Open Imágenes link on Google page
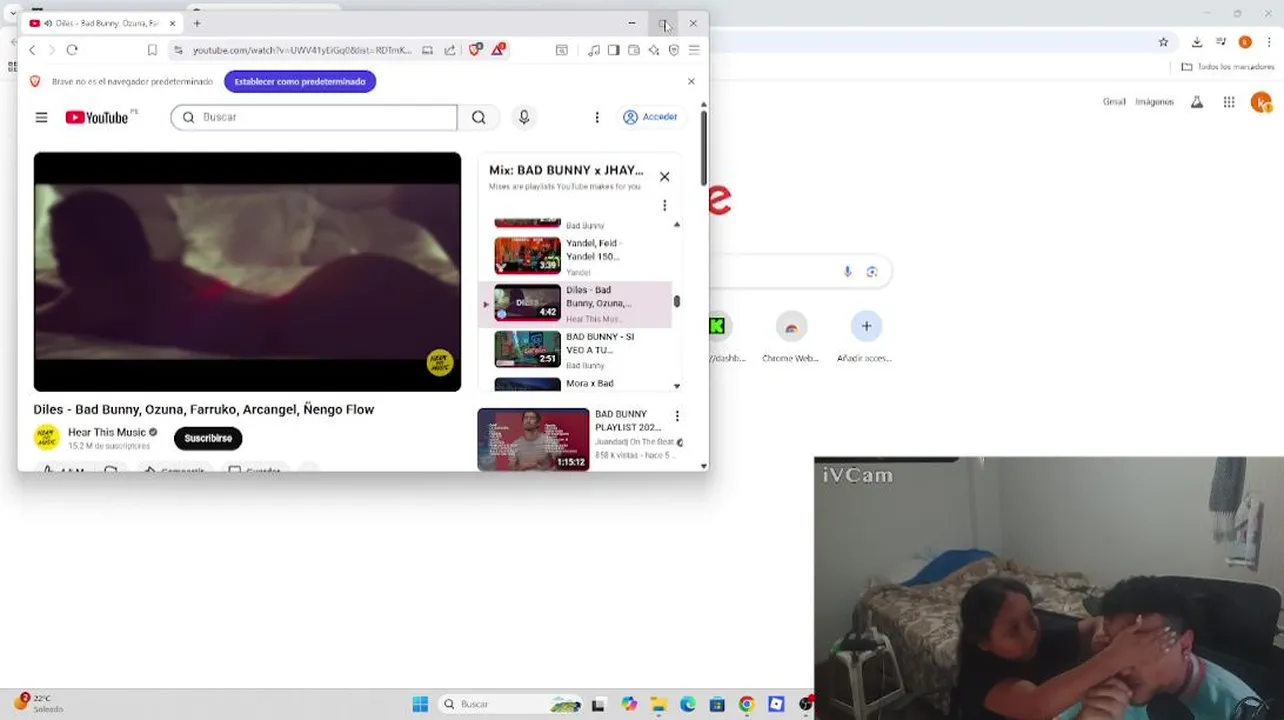 [1154, 102]
